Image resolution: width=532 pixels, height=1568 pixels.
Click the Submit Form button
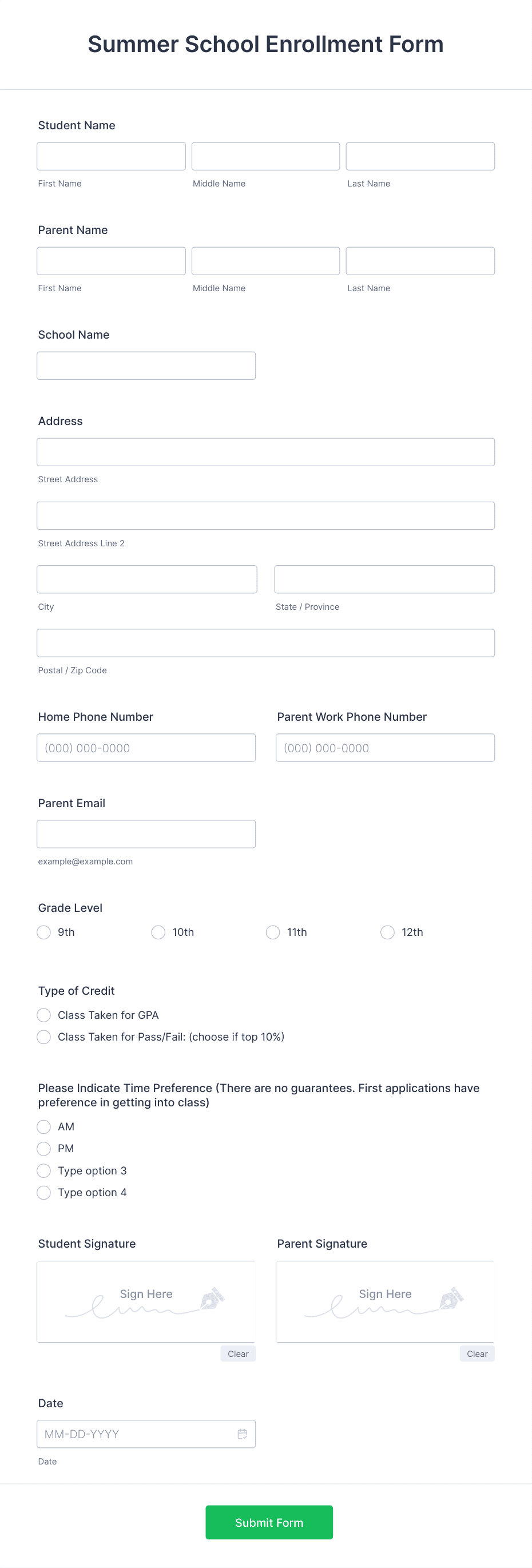click(269, 1522)
